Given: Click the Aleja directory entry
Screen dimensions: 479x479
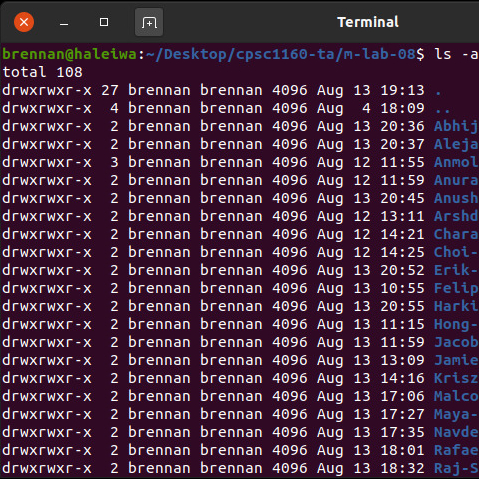Looking at the screenshot, I should coord(456,145).
